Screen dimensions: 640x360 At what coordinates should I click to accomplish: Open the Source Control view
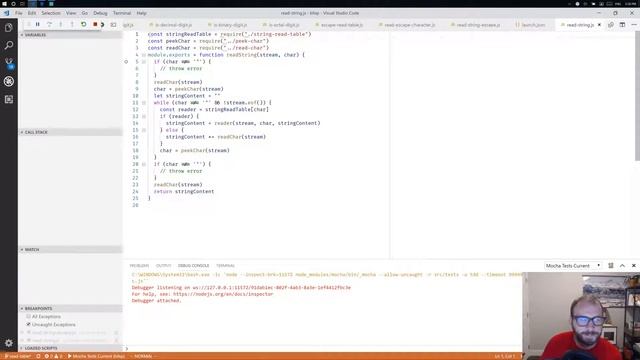[x=9, y=63]
